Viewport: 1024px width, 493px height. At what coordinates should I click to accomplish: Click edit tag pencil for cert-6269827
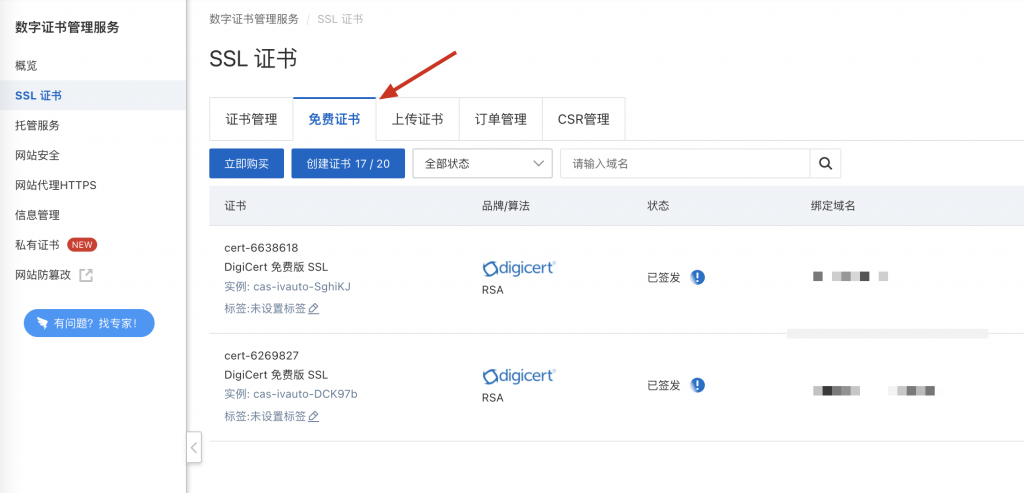[314, 417]
